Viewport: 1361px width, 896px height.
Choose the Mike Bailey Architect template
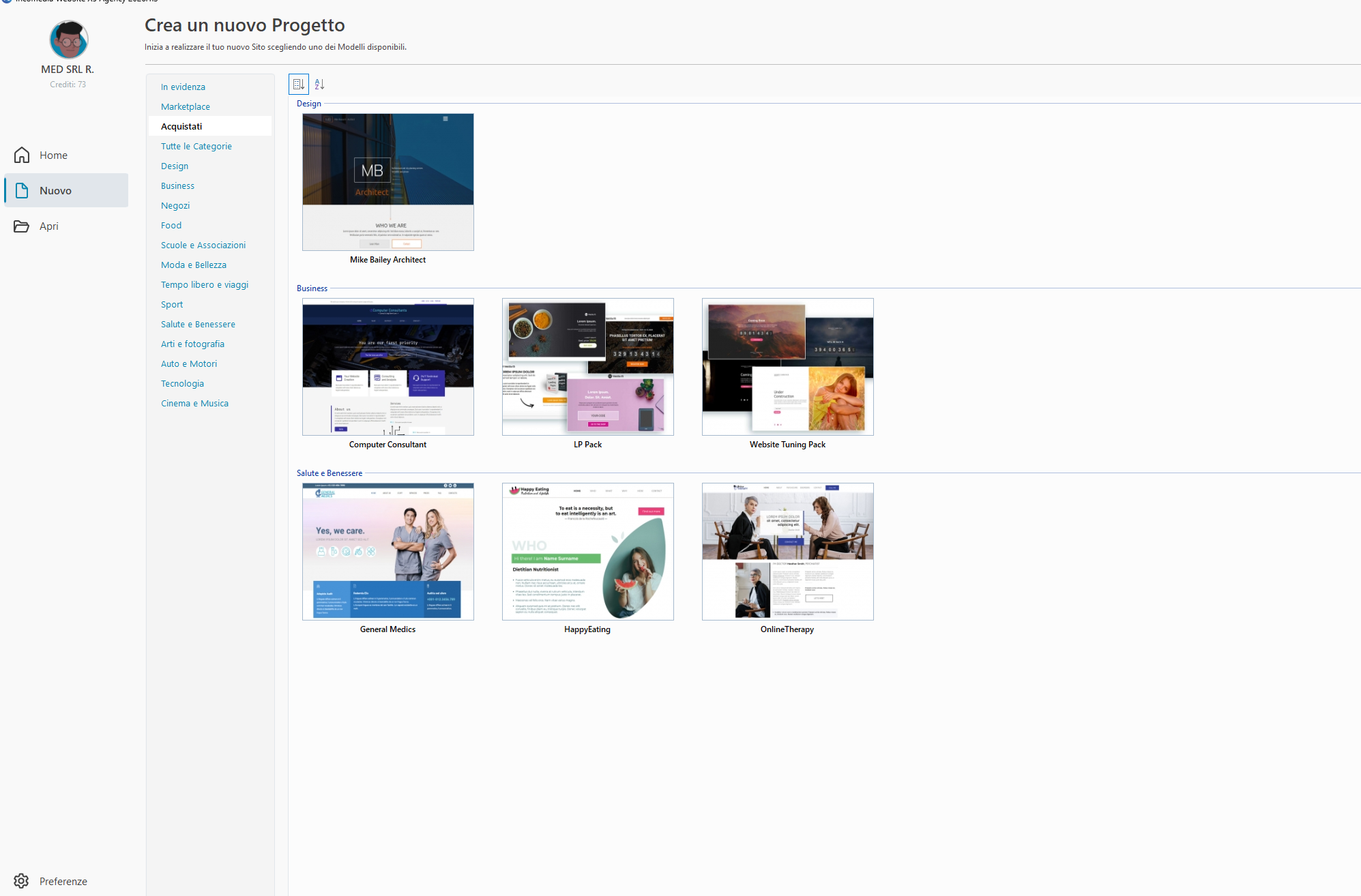click(387, 182)
